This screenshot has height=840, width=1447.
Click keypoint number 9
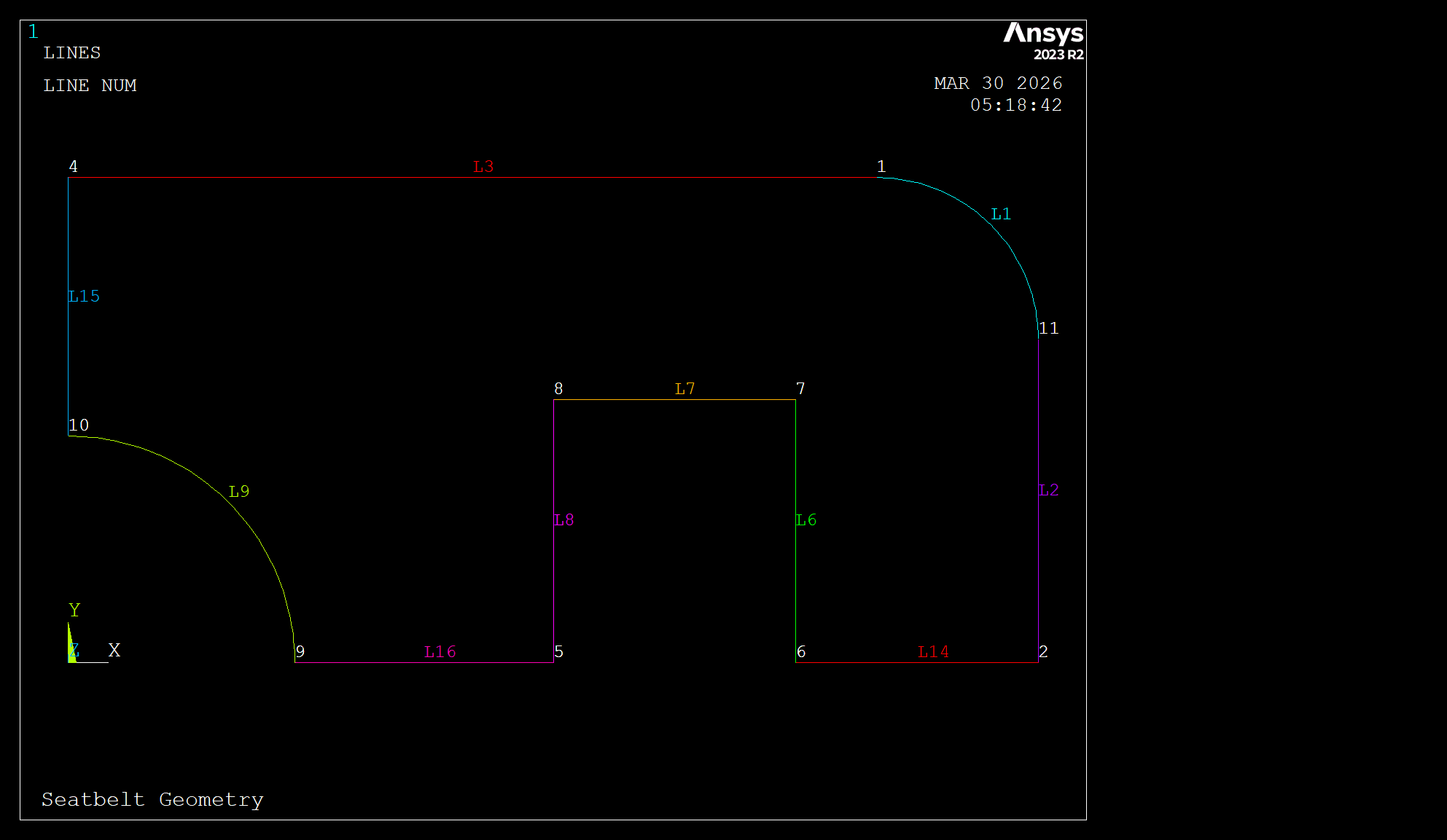pyautogui.click(x=300, y=652)
